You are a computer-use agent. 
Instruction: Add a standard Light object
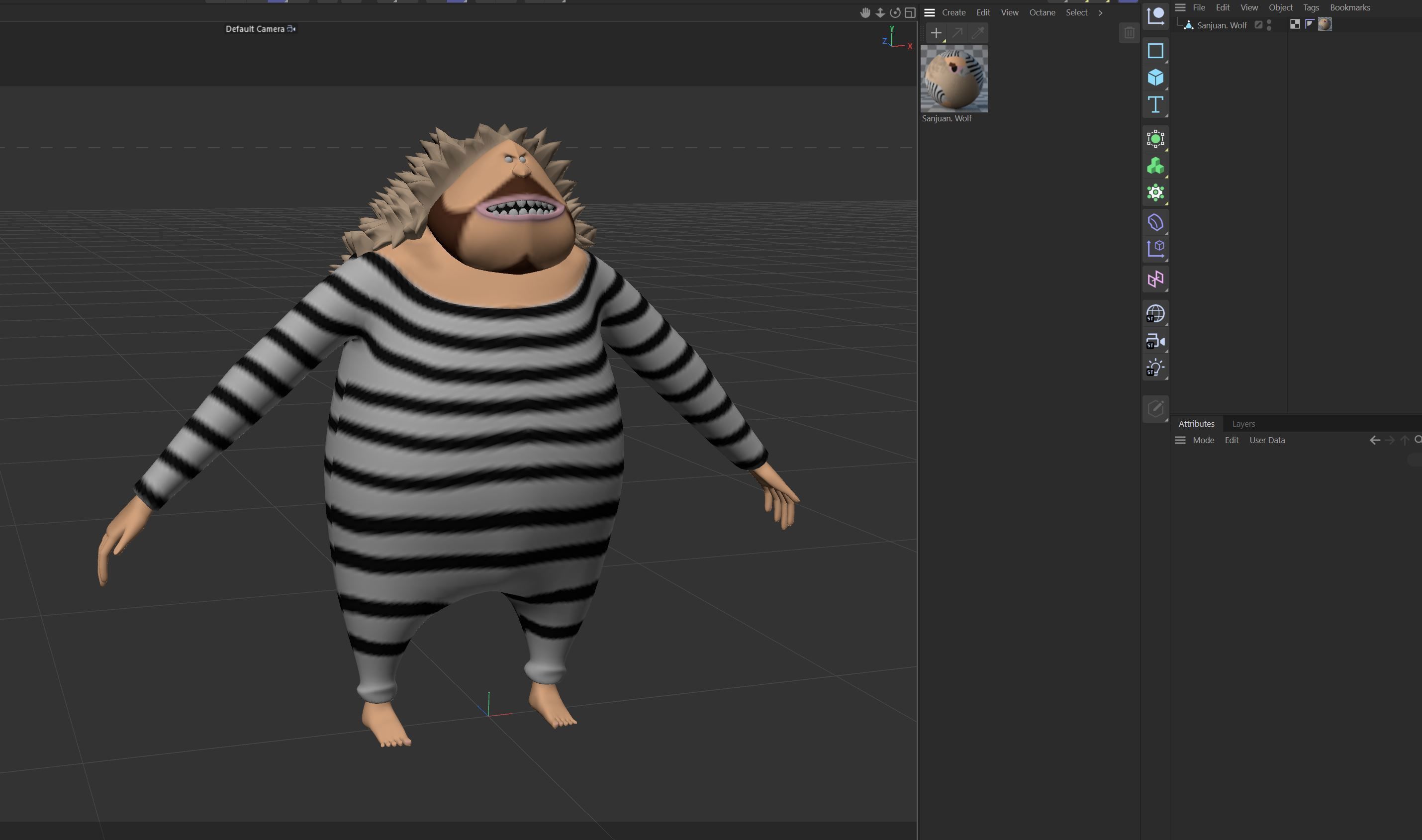pos(1155,368)
